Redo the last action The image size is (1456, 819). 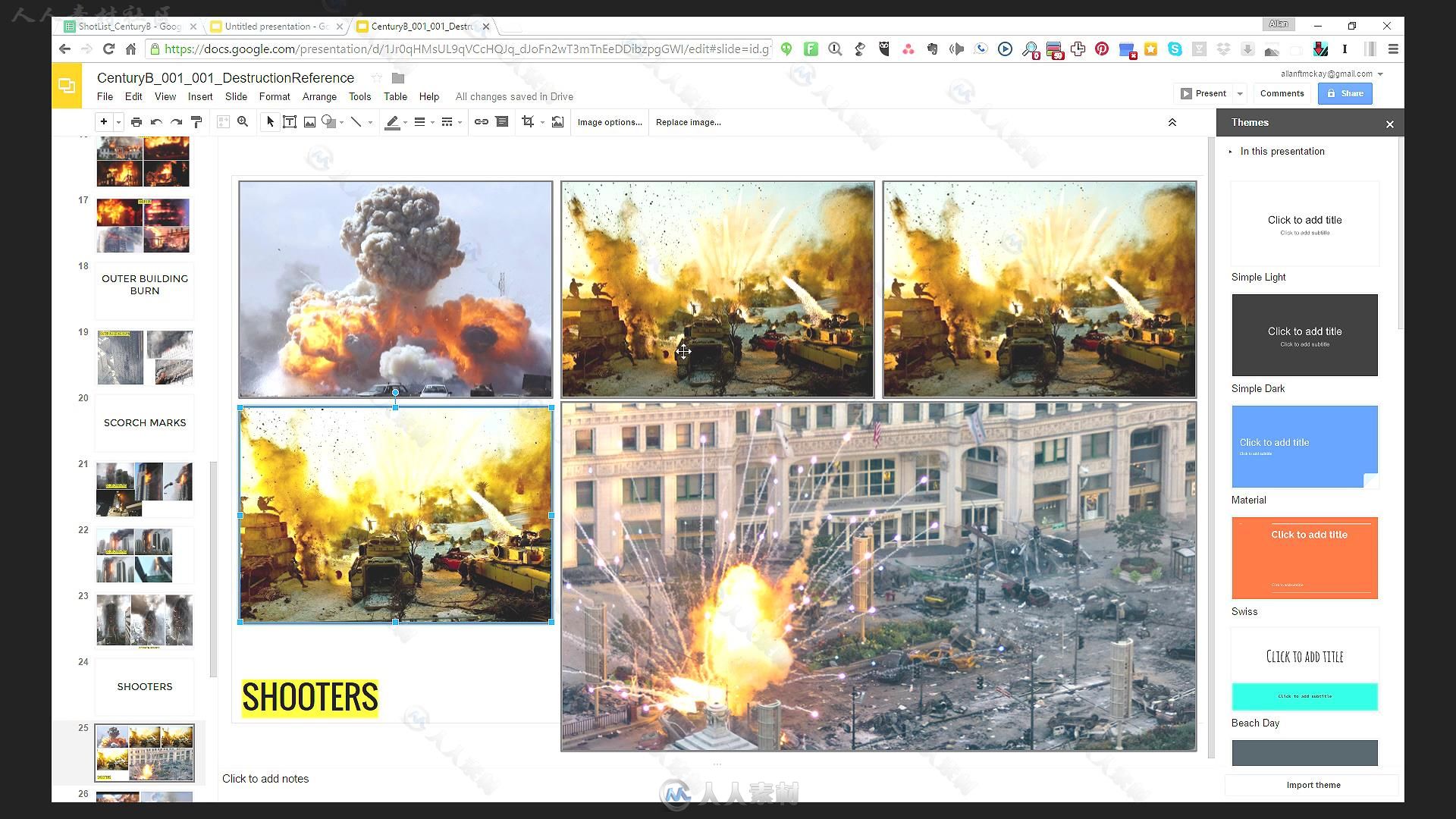tap(177, 122)
